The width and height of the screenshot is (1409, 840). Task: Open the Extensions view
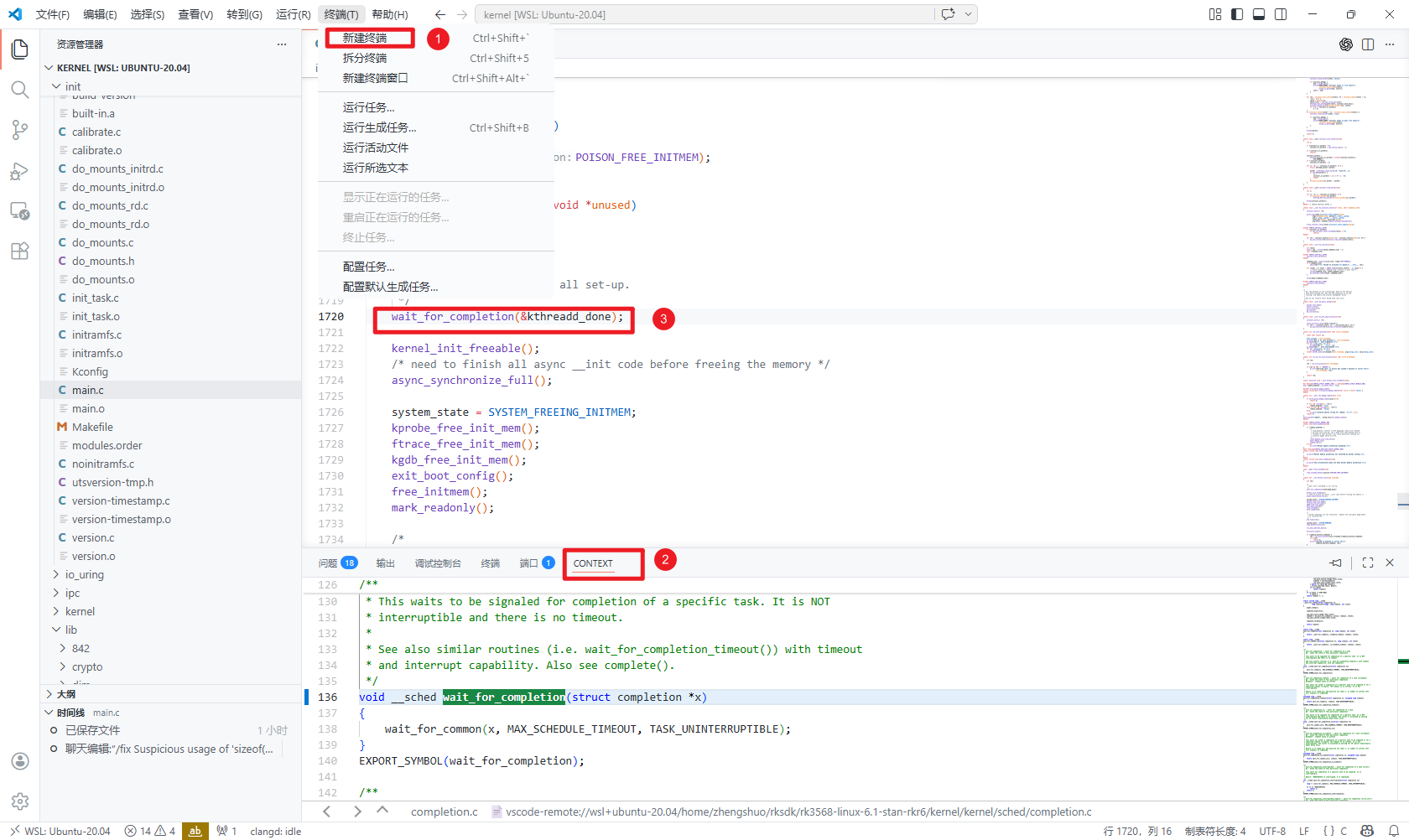pos(20,251)
